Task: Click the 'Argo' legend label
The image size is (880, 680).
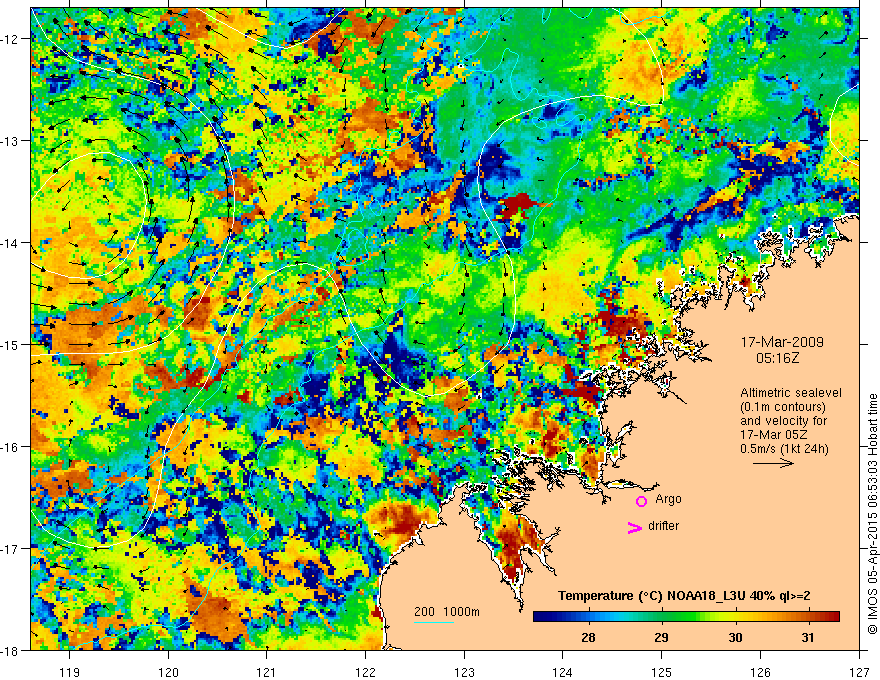Action: 668,499
